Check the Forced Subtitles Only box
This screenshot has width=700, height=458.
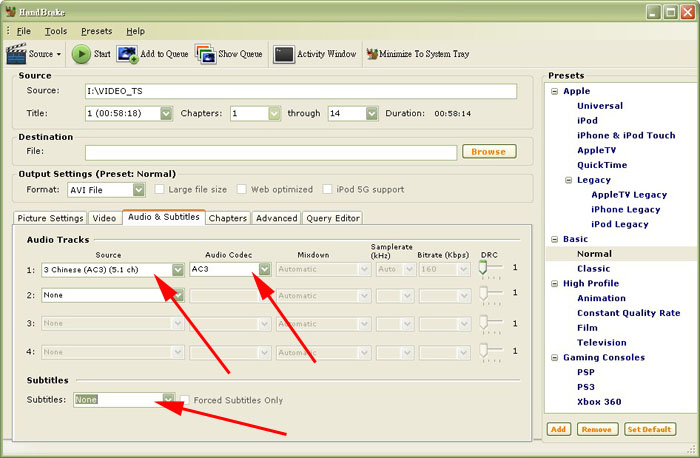pos(185,400)
